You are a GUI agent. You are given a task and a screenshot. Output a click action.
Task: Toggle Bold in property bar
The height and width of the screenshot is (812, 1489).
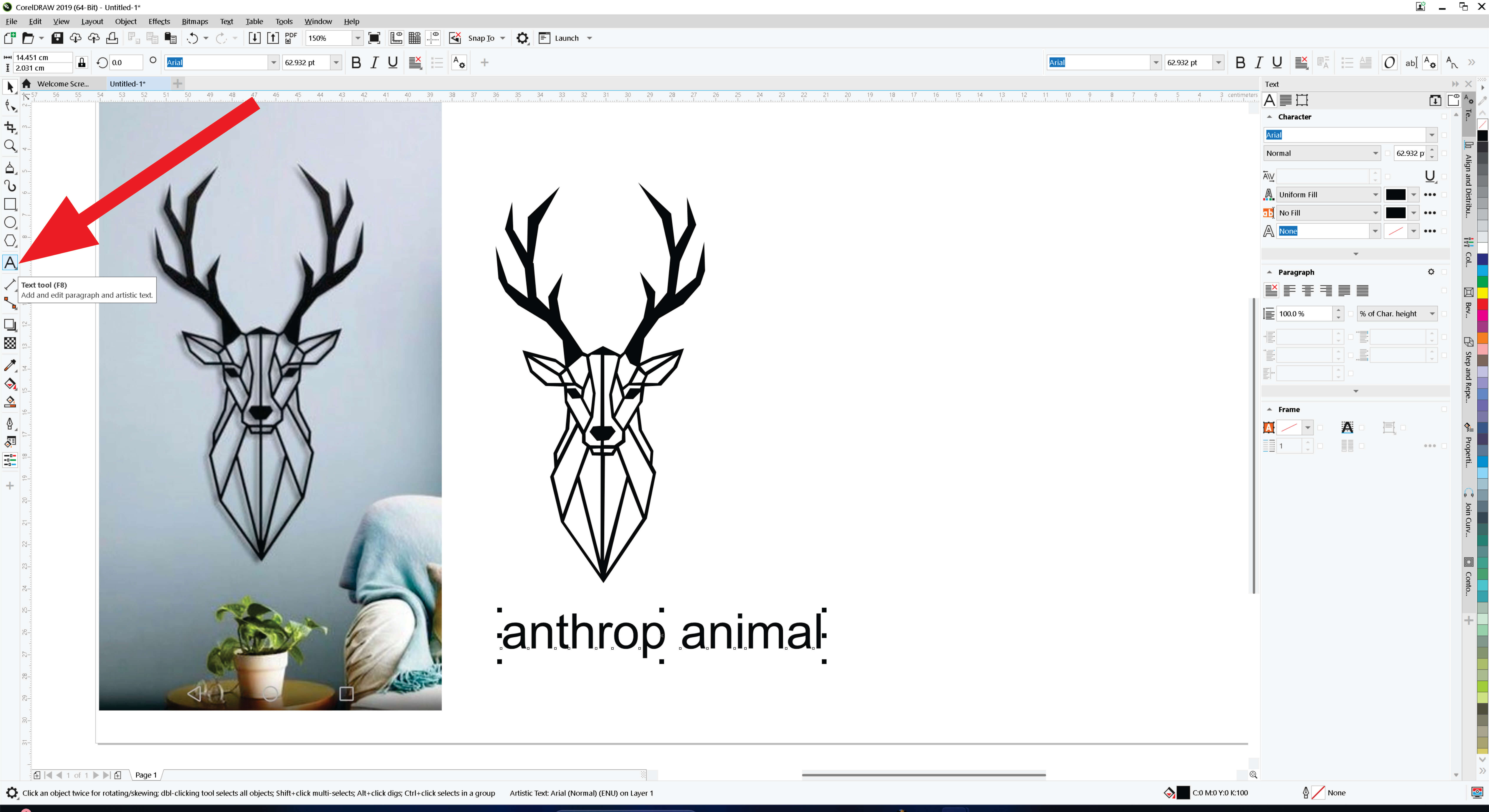[x=356, y=62]
